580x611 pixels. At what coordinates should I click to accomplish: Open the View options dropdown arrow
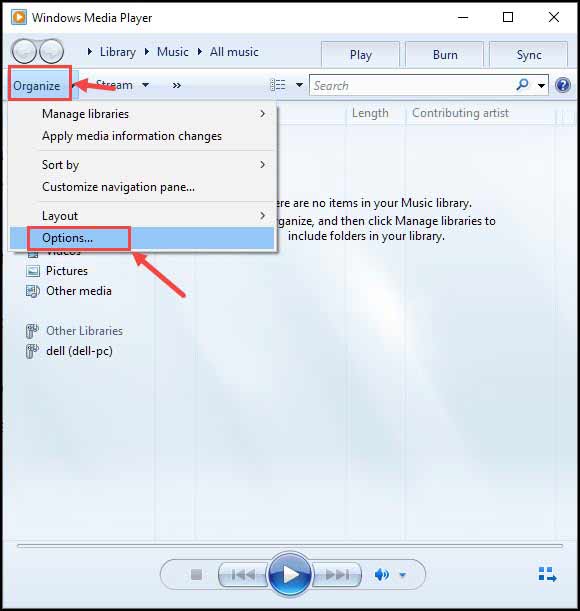pyautogui.click(x=299, y=85)
